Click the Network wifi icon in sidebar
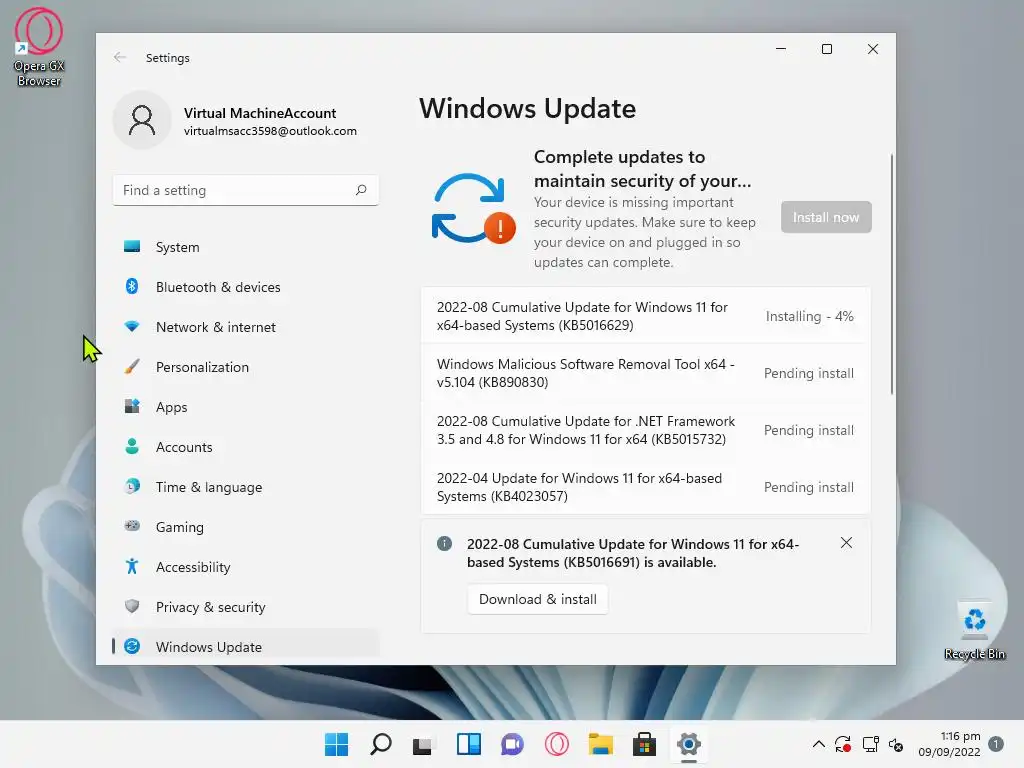This screenshot has width=1024, height=768. 132,327
